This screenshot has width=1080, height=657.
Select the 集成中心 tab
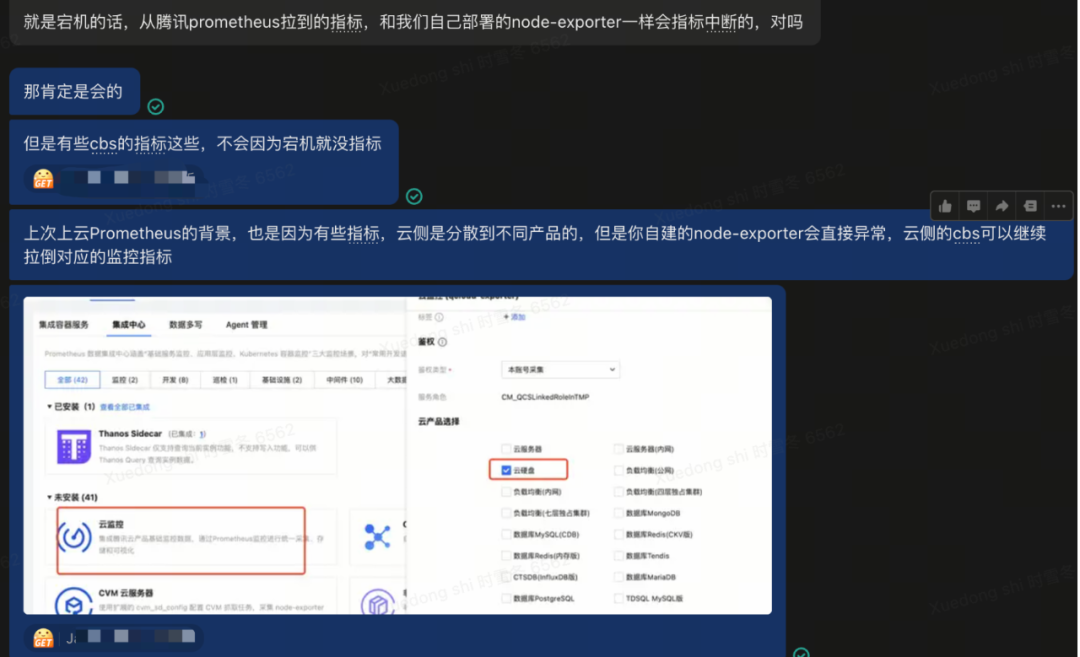pyautogui.click(x=129, y=324)
